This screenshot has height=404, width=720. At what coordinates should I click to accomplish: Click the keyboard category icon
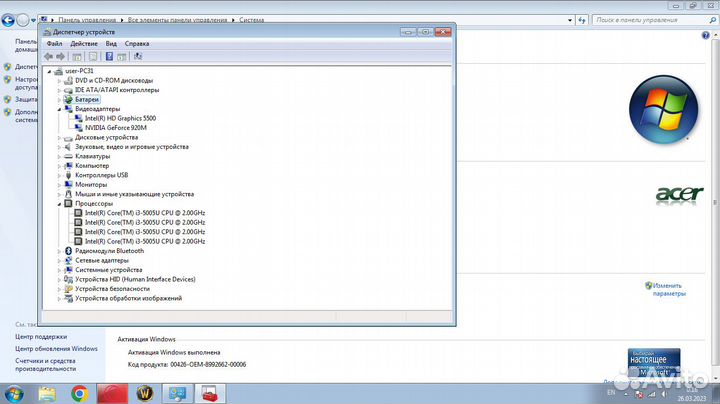click(x=68, y=157)
